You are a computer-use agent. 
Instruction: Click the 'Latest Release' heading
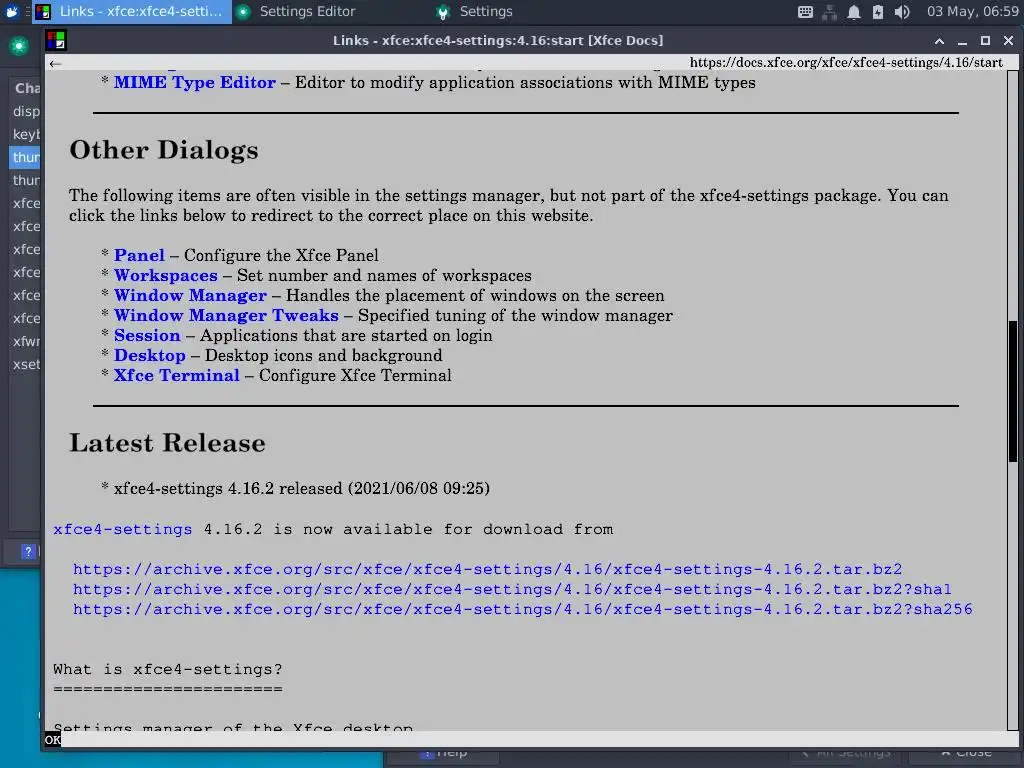[x=167, y=443]
